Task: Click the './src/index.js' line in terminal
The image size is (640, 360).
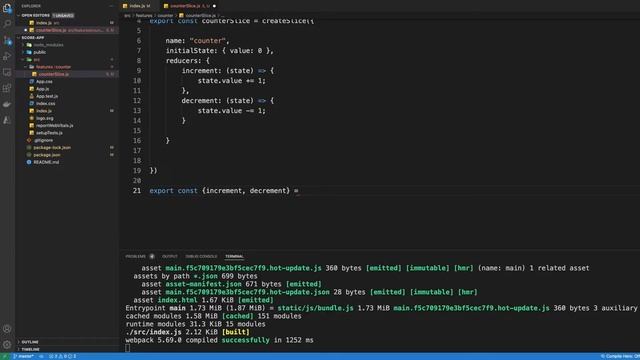Action: [187, 332]
